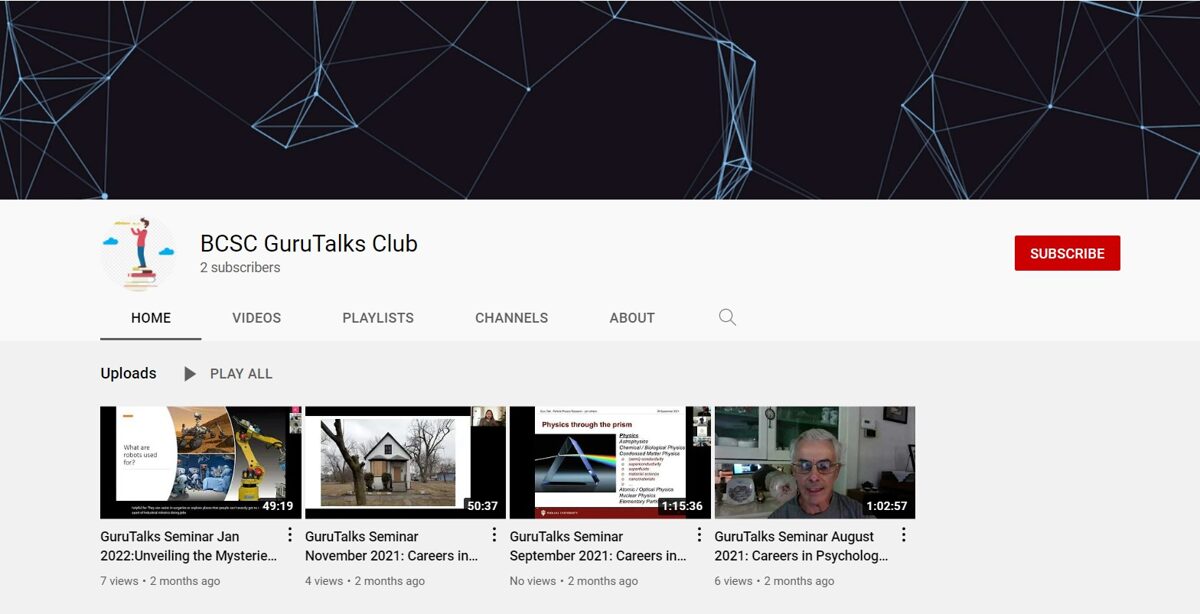The width and height of the screenshot is (1200, 614).
Task: Click the BCSC GuruTalks Club channel name
Action: pyautogui.click(x=309, y=243)
